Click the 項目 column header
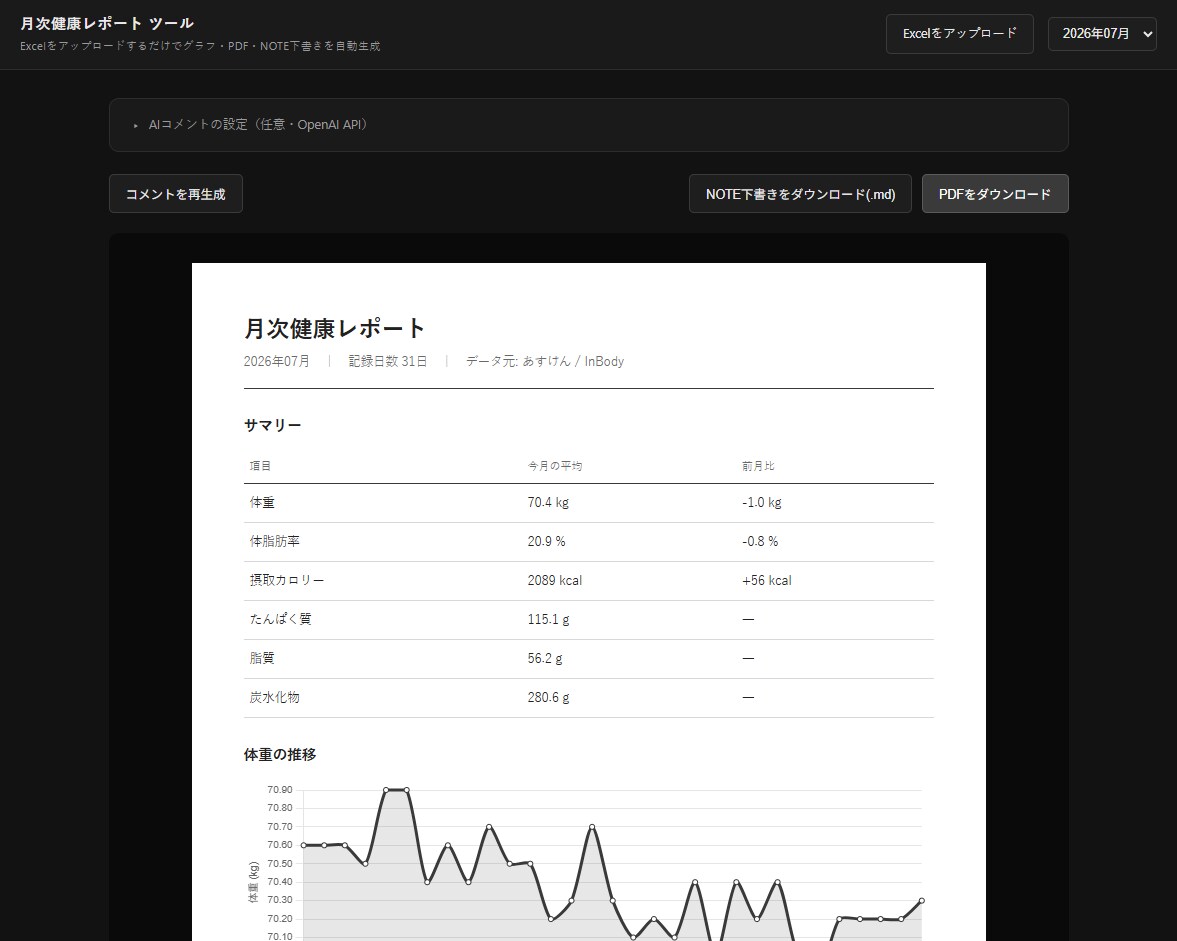Screen dimensions: 1177x941 click(260, 466)
